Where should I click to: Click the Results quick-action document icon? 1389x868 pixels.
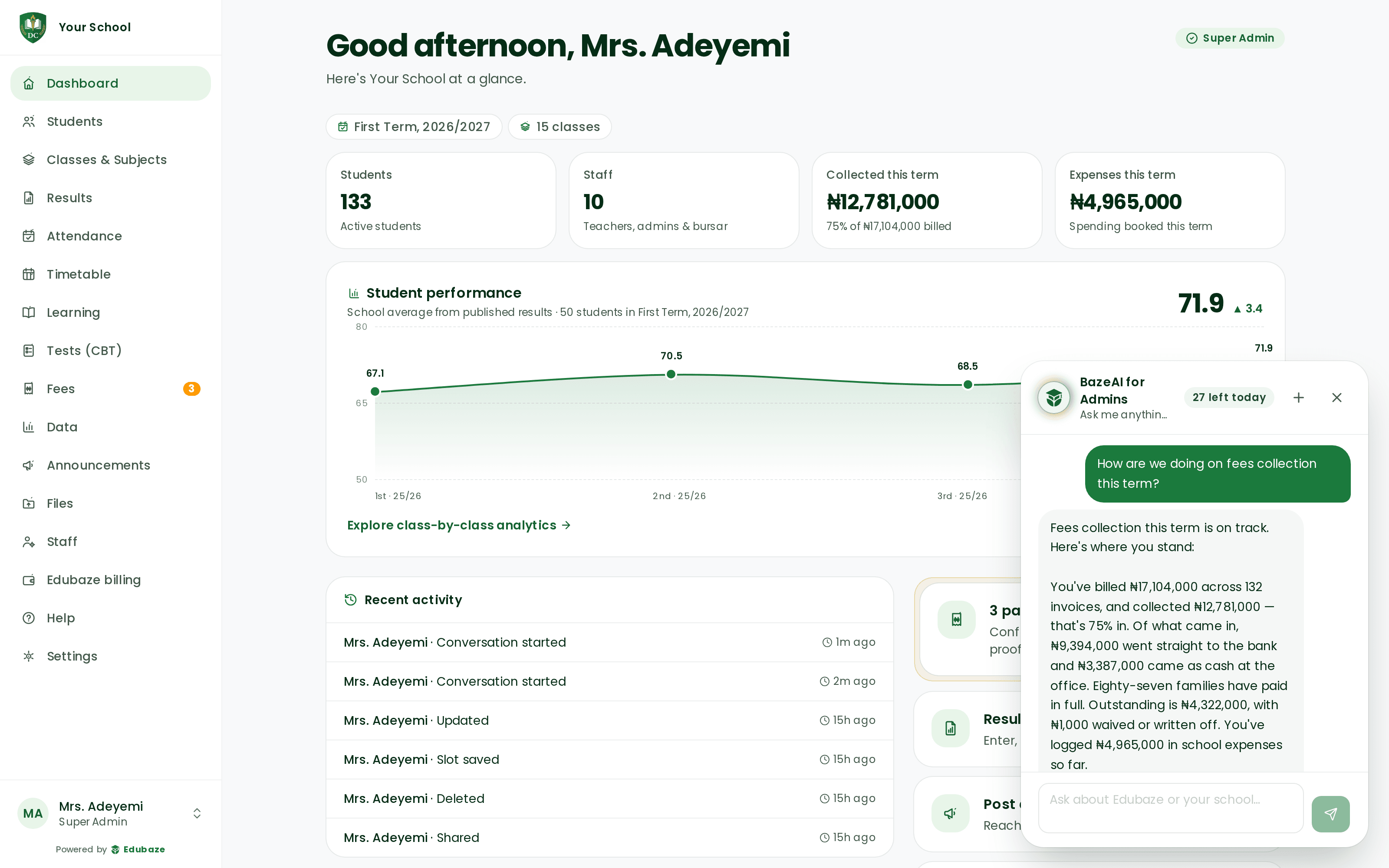pyautogui.click(x=951, y=729)
